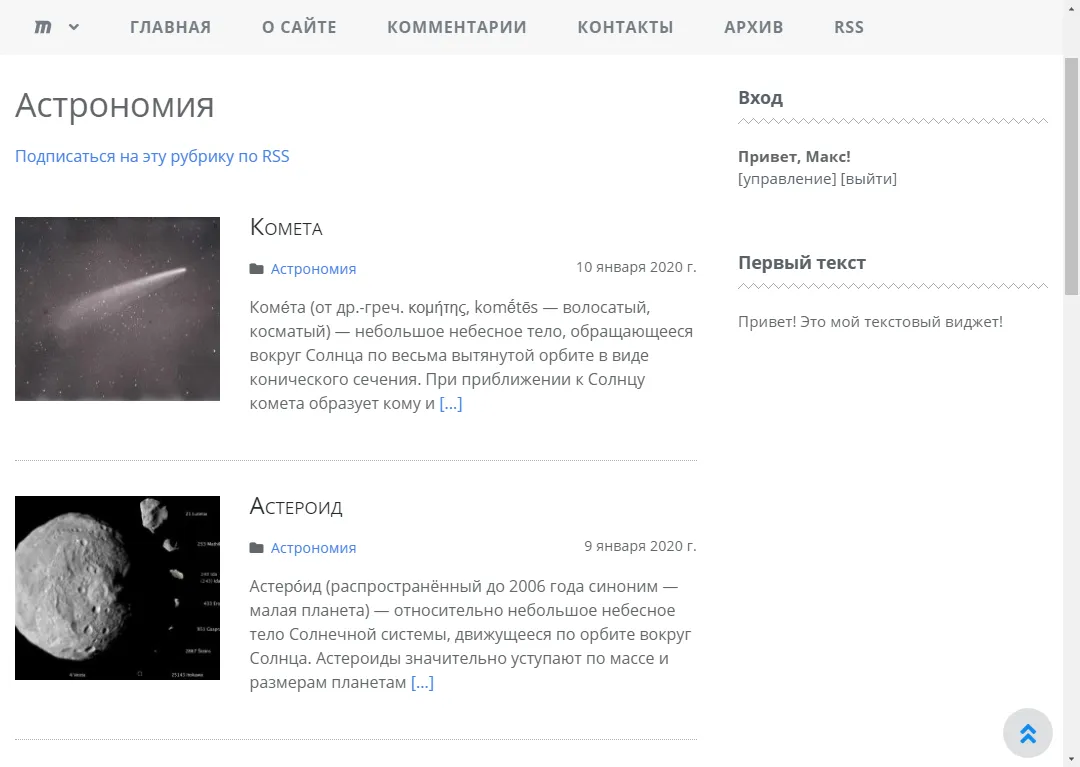Navigate to Контакты page

pyautogui.click(x=625, y=27)
